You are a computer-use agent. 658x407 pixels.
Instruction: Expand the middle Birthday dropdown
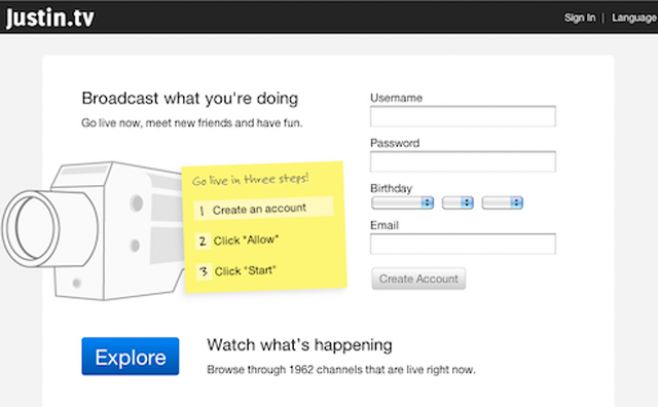point(457,203)
